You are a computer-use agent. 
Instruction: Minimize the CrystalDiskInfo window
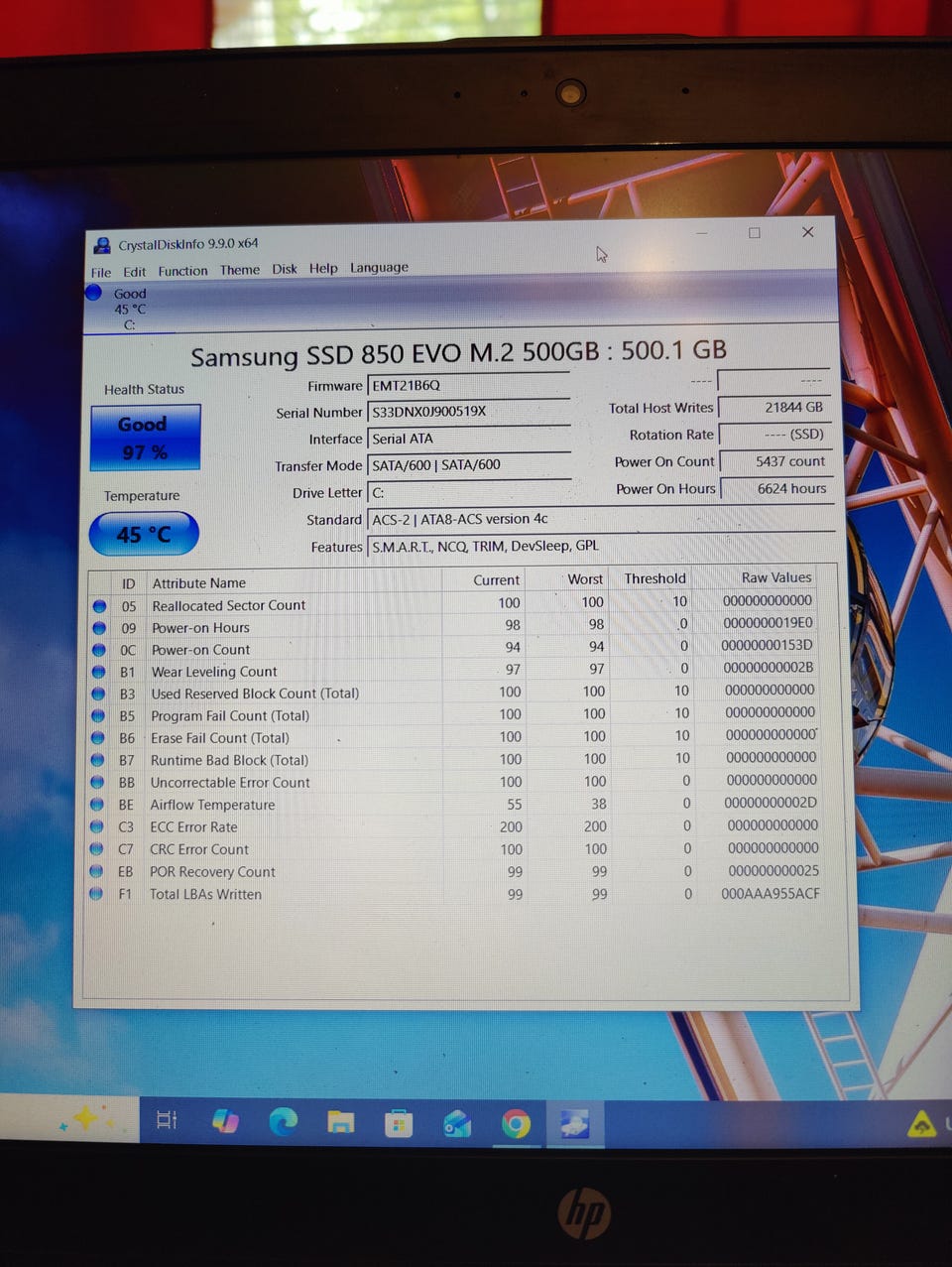pos(702,233)
